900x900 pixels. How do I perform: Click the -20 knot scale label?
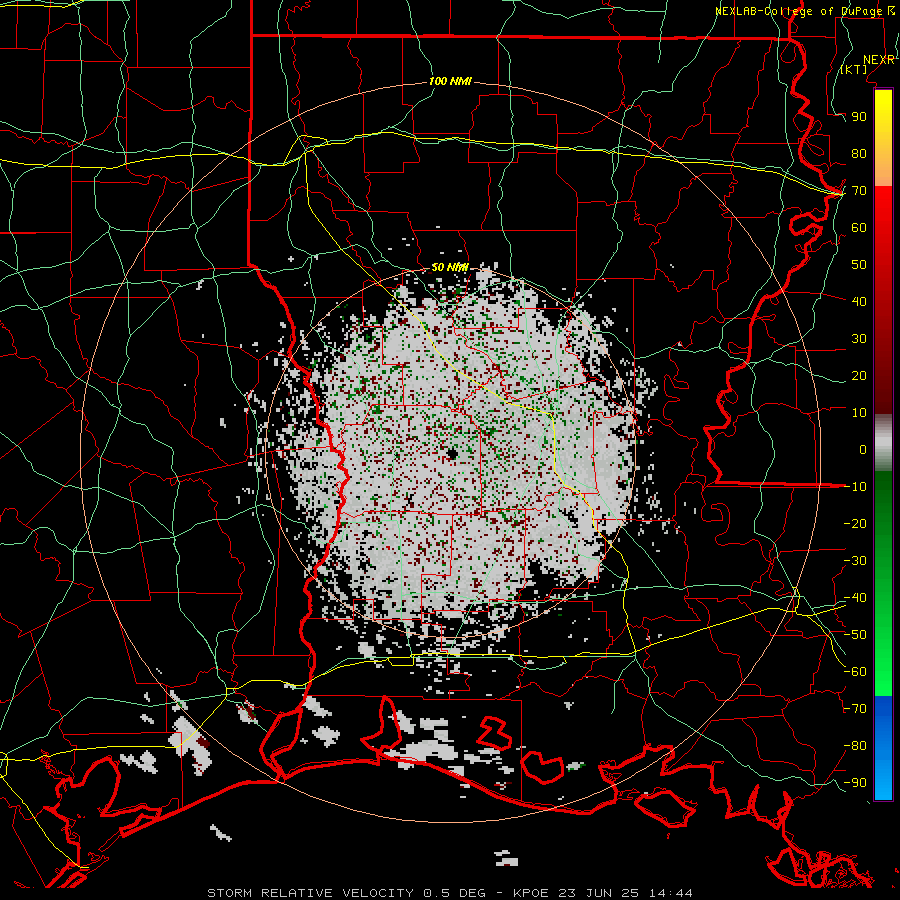pos(855,523)
